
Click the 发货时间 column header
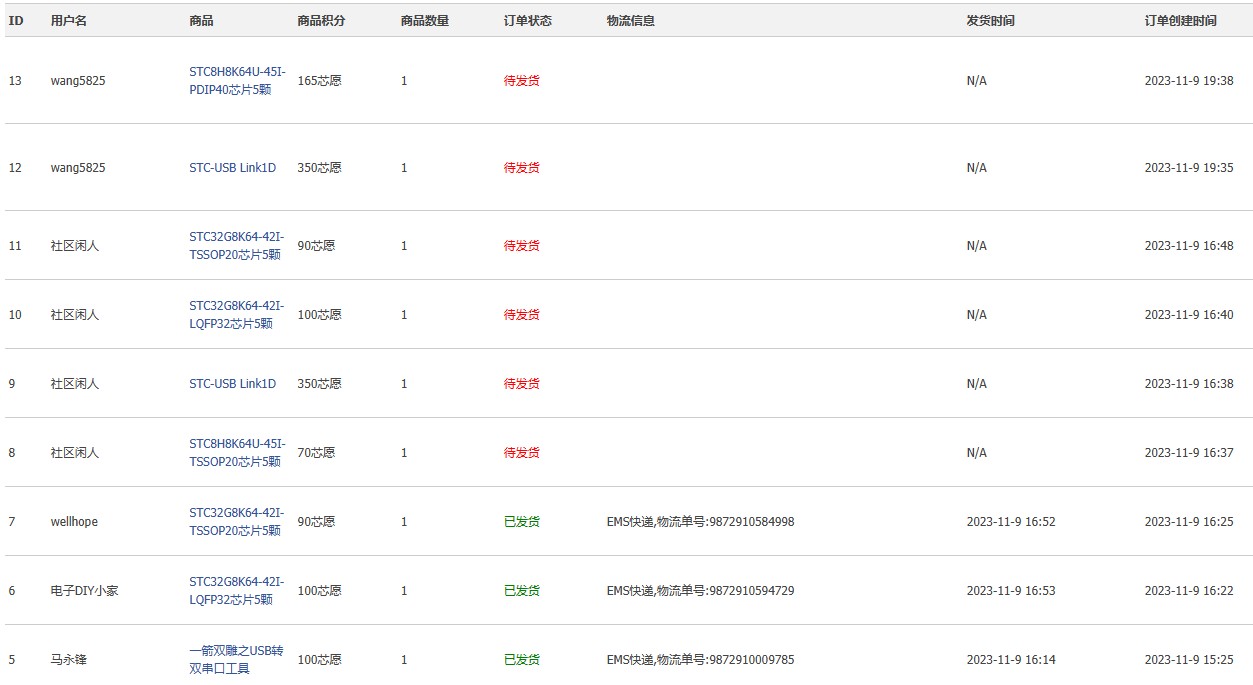[x=990, y=21]
